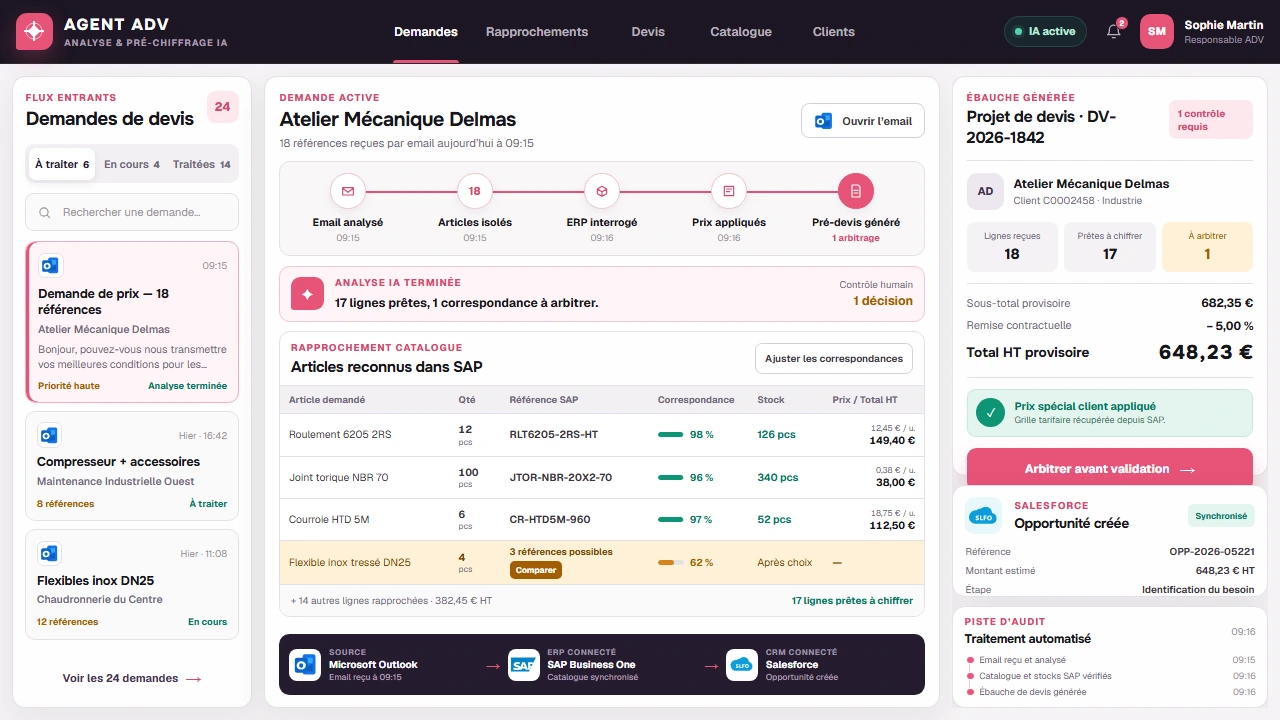This screenshot has height=720, width=1280.
Task: Click Outlook icon on 09:15 request card
Action: click(50, 266)
